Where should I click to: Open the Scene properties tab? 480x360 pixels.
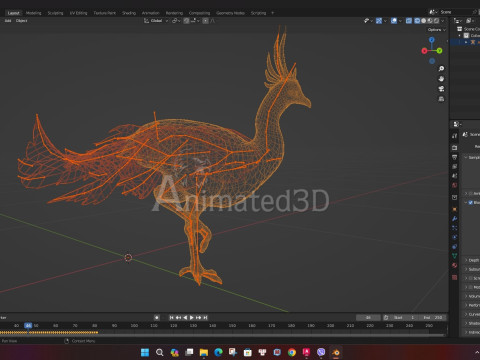[454, 176]
